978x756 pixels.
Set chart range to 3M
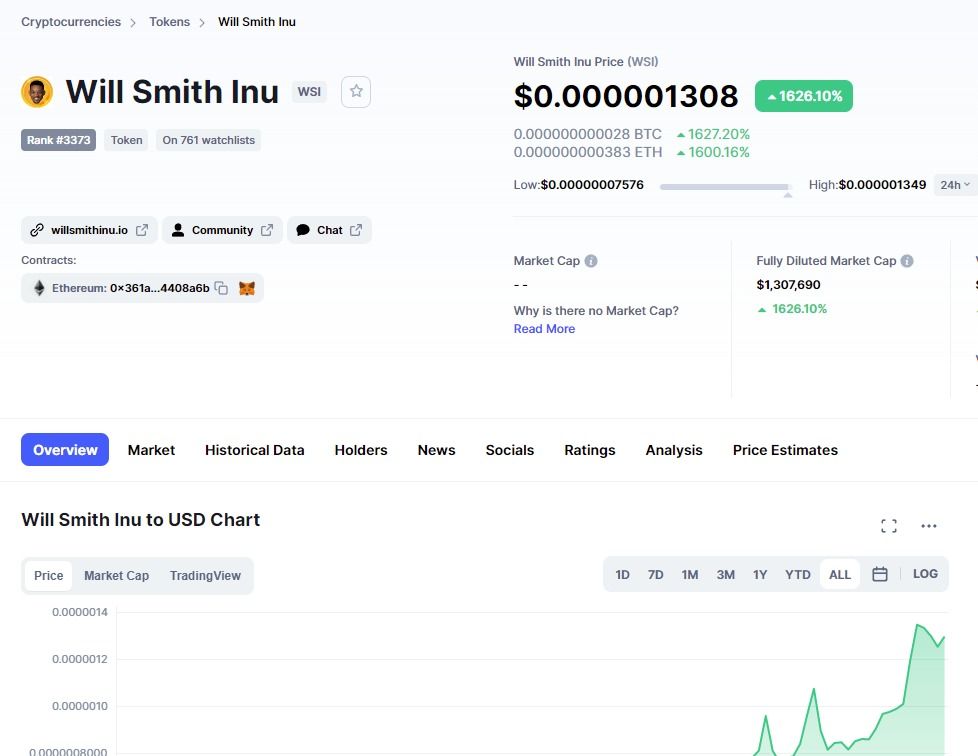click(725, 574)
